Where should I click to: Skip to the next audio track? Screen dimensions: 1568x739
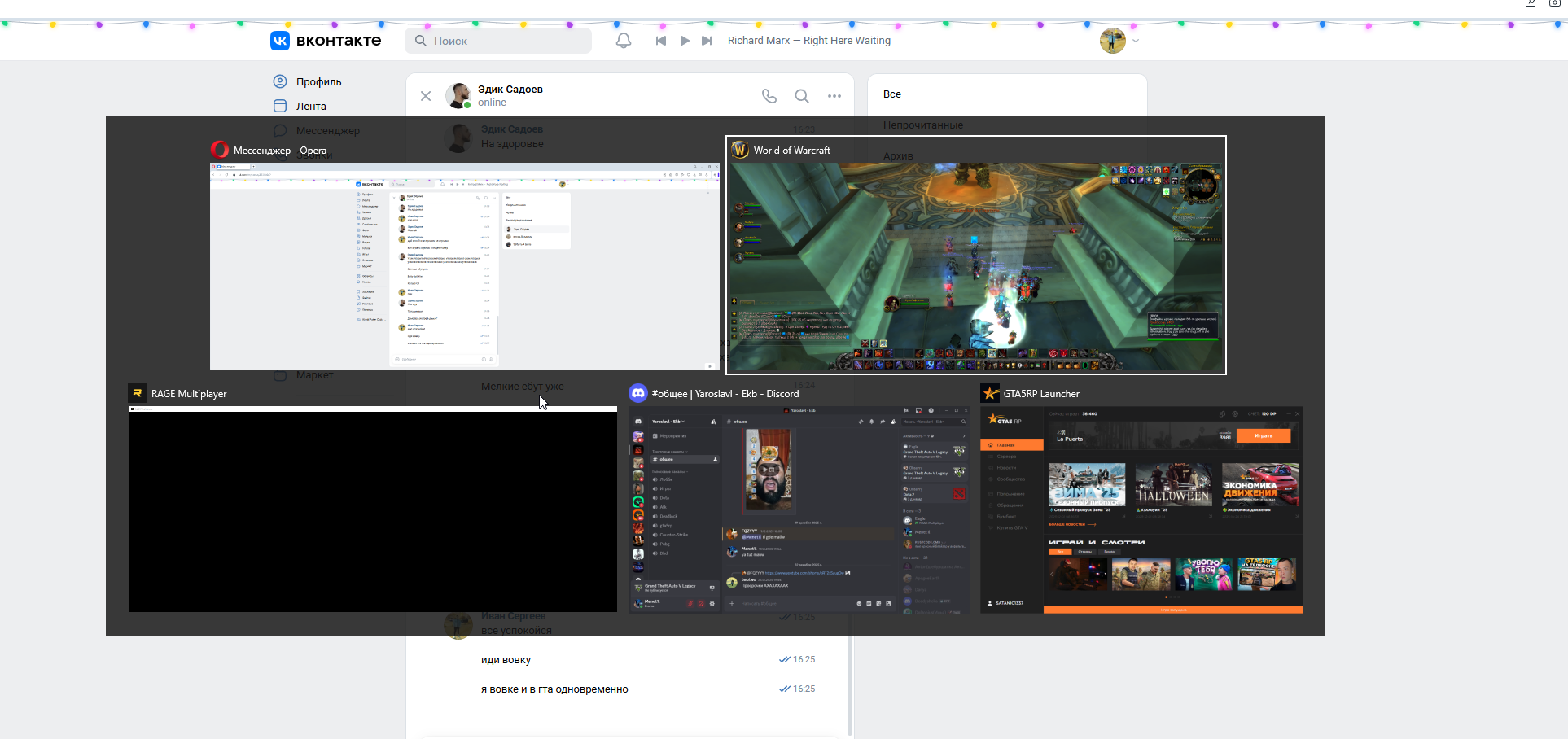coord(707,41)
